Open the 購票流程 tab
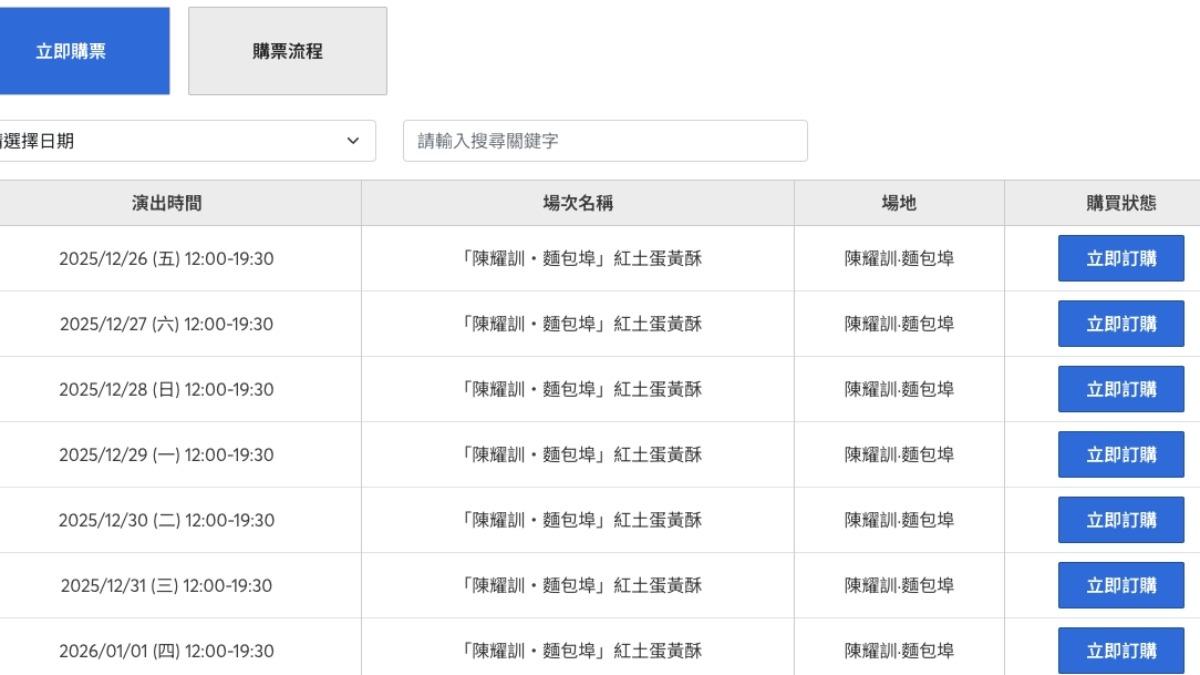The height and width of the screenshot is (675, 1200). pos(287,51)
